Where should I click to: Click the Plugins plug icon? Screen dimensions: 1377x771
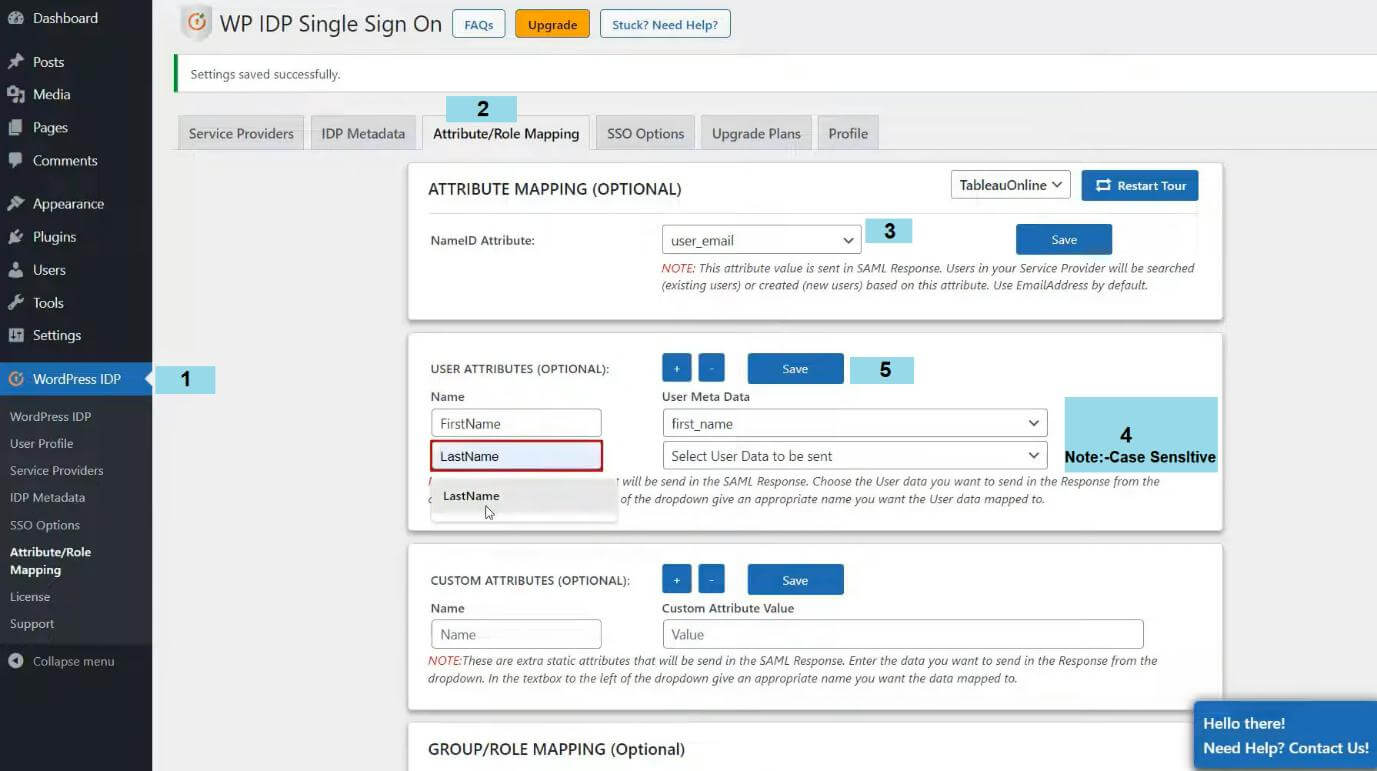pos(16,237)
